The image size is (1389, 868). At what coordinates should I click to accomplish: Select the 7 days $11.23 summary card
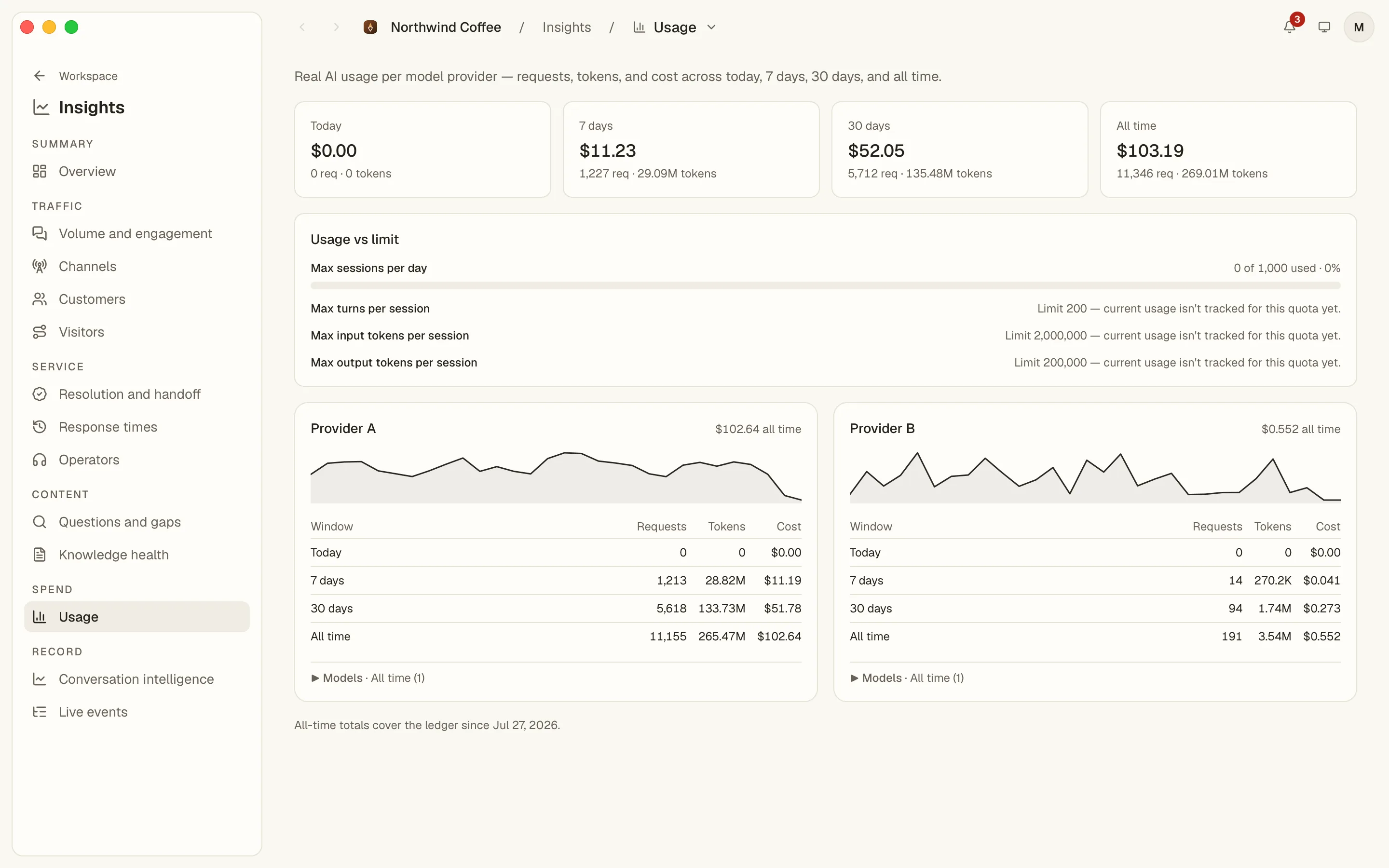pyautogui.click(x=691, y=149)
